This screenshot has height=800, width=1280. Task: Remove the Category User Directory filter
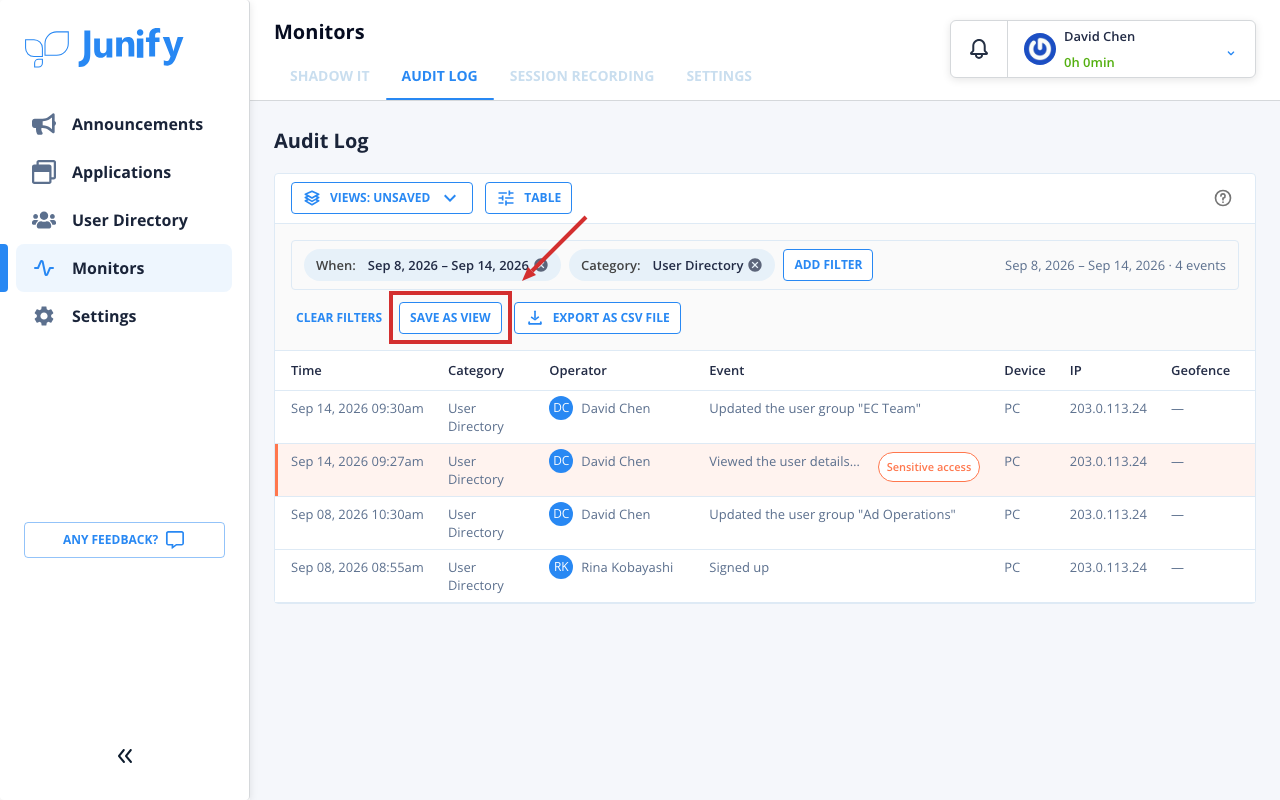pos(755,265)
